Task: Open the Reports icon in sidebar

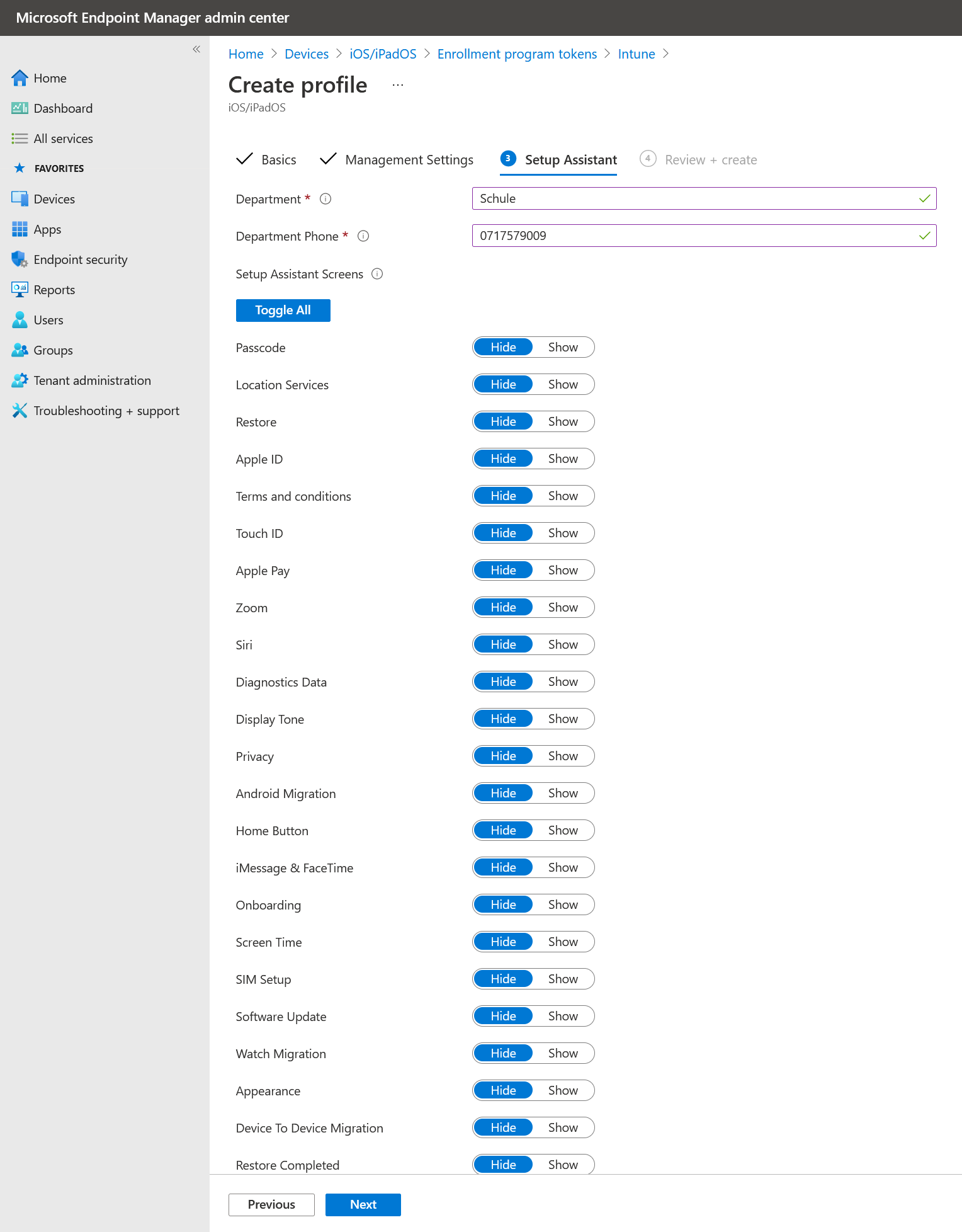Action: 20,290
